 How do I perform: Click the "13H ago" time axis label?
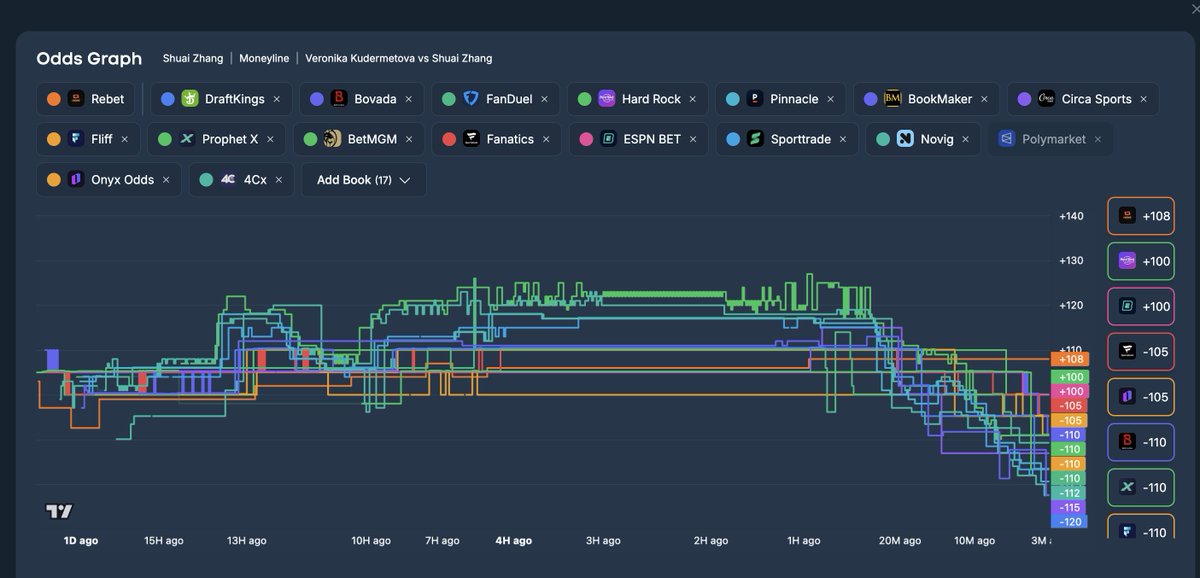coord(246,541)
